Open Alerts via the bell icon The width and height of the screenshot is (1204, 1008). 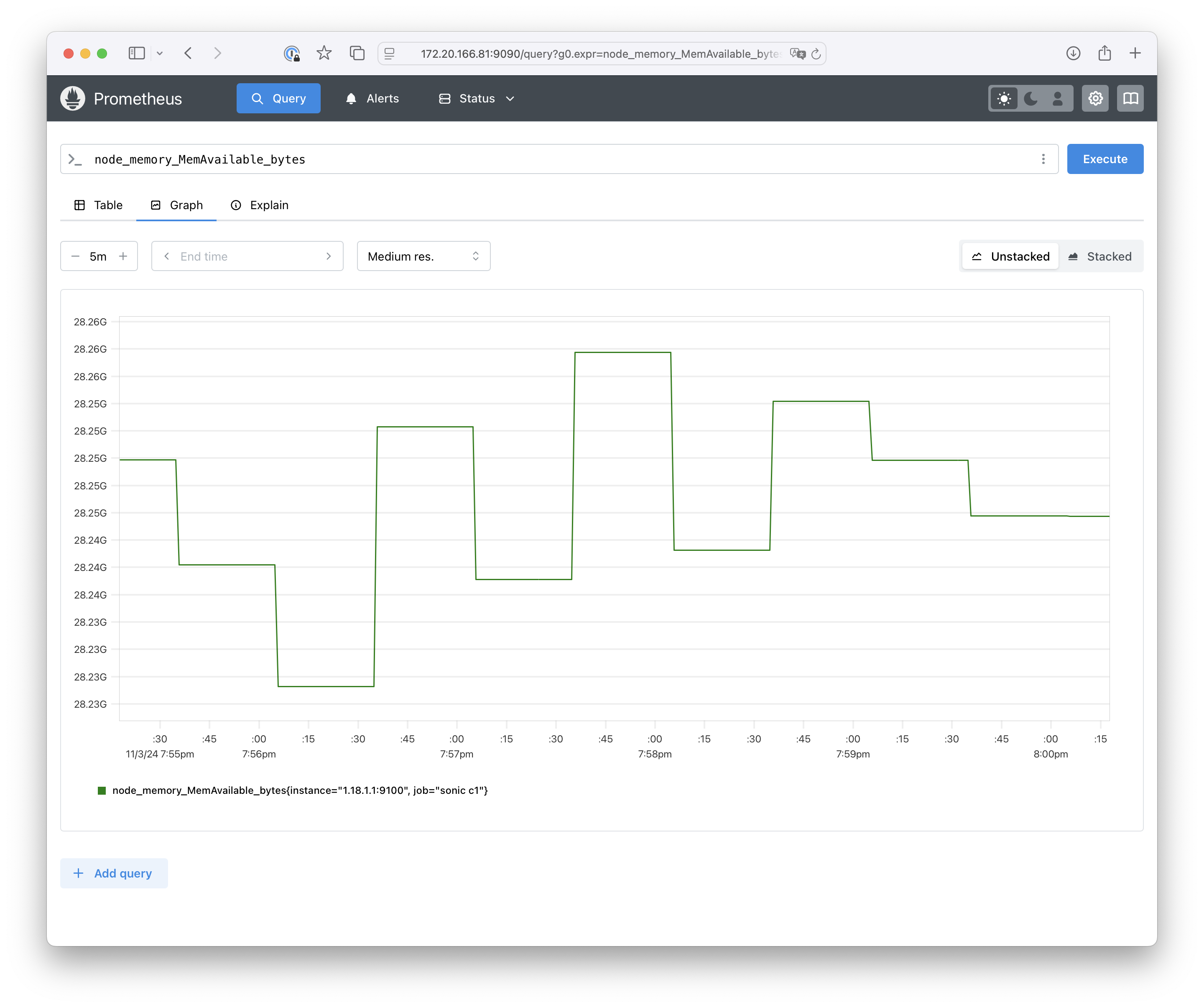click(372, 98)
